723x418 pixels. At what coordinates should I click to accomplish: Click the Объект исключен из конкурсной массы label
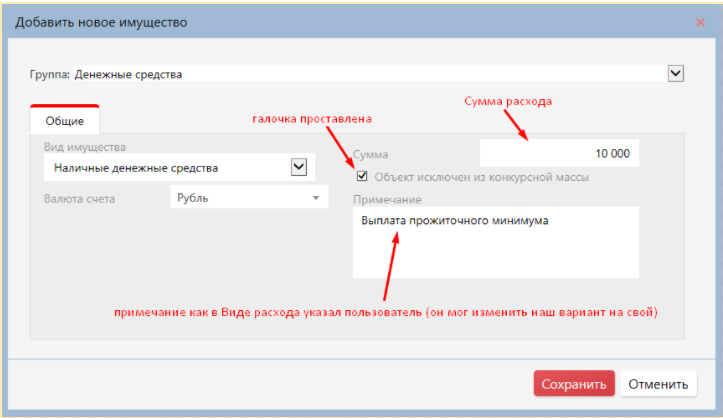pyautogui.click(x=481, y=177)
